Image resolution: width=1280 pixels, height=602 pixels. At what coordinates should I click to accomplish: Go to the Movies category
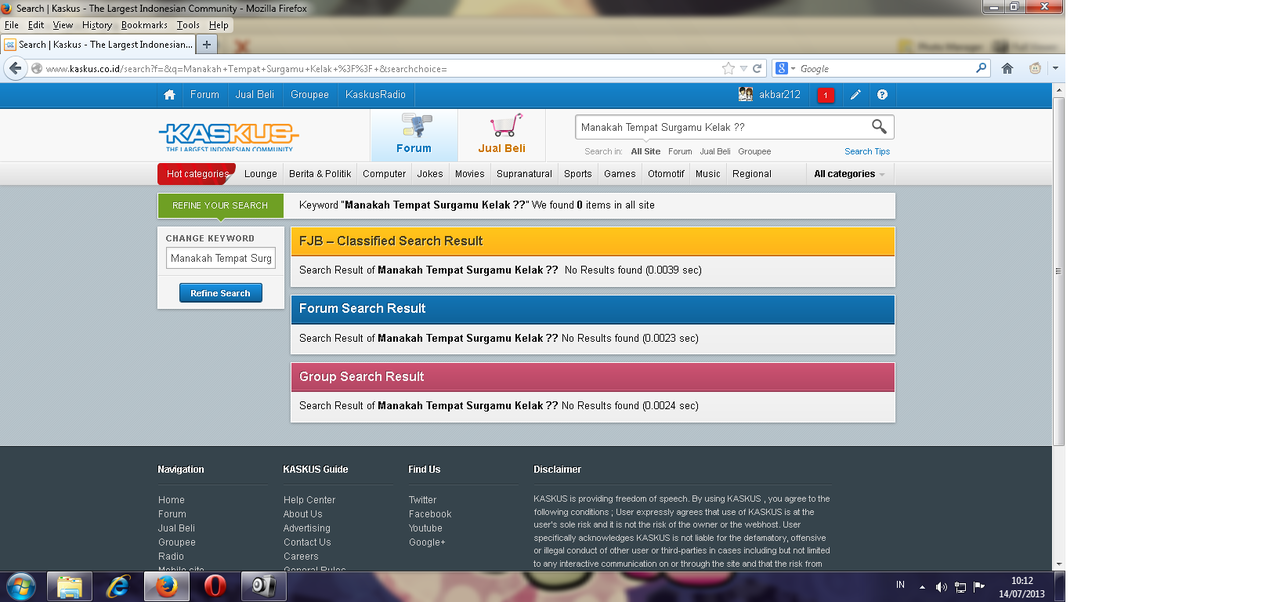[470, 174]
